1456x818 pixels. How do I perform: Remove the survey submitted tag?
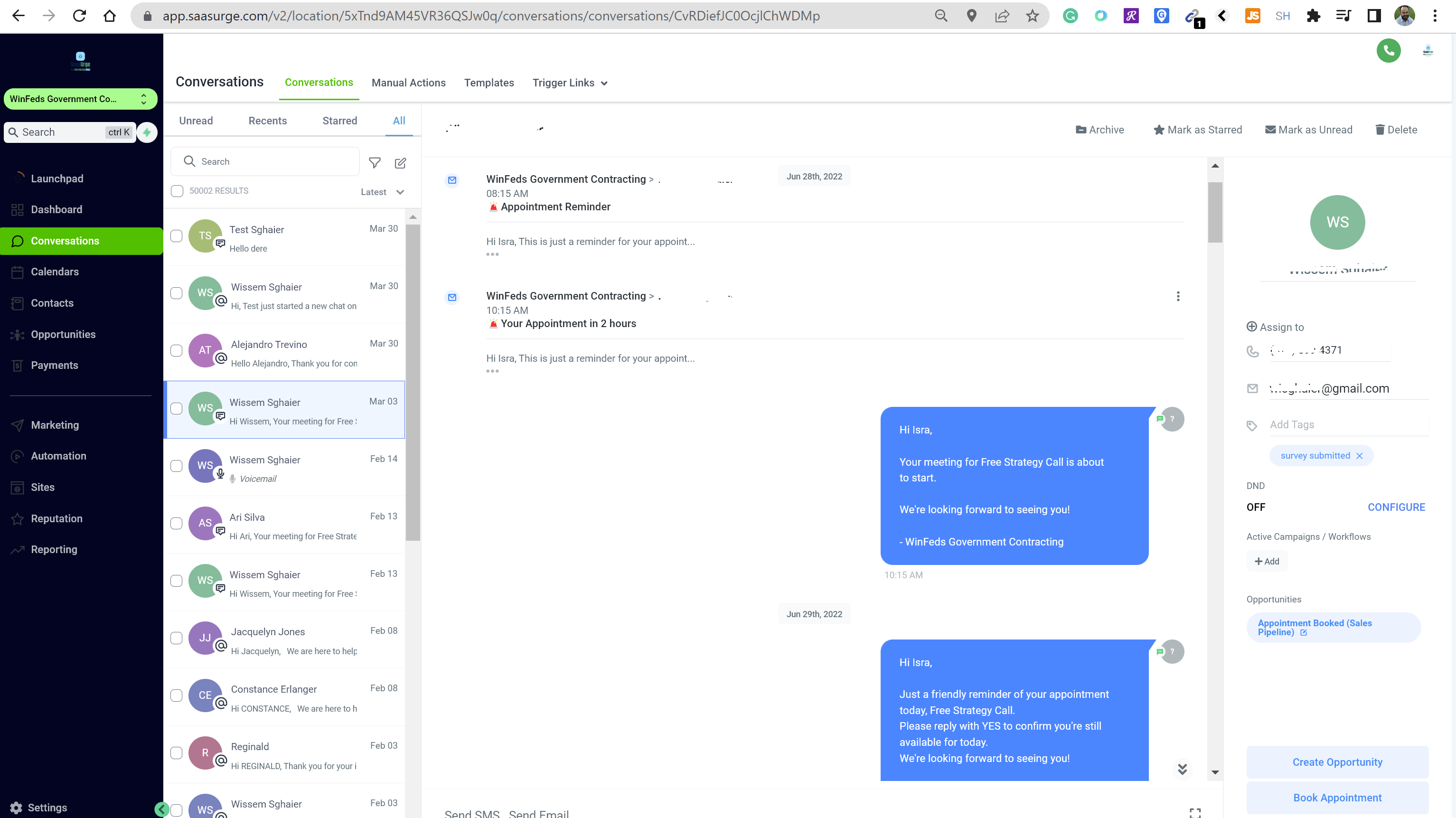pos(1359,456)
